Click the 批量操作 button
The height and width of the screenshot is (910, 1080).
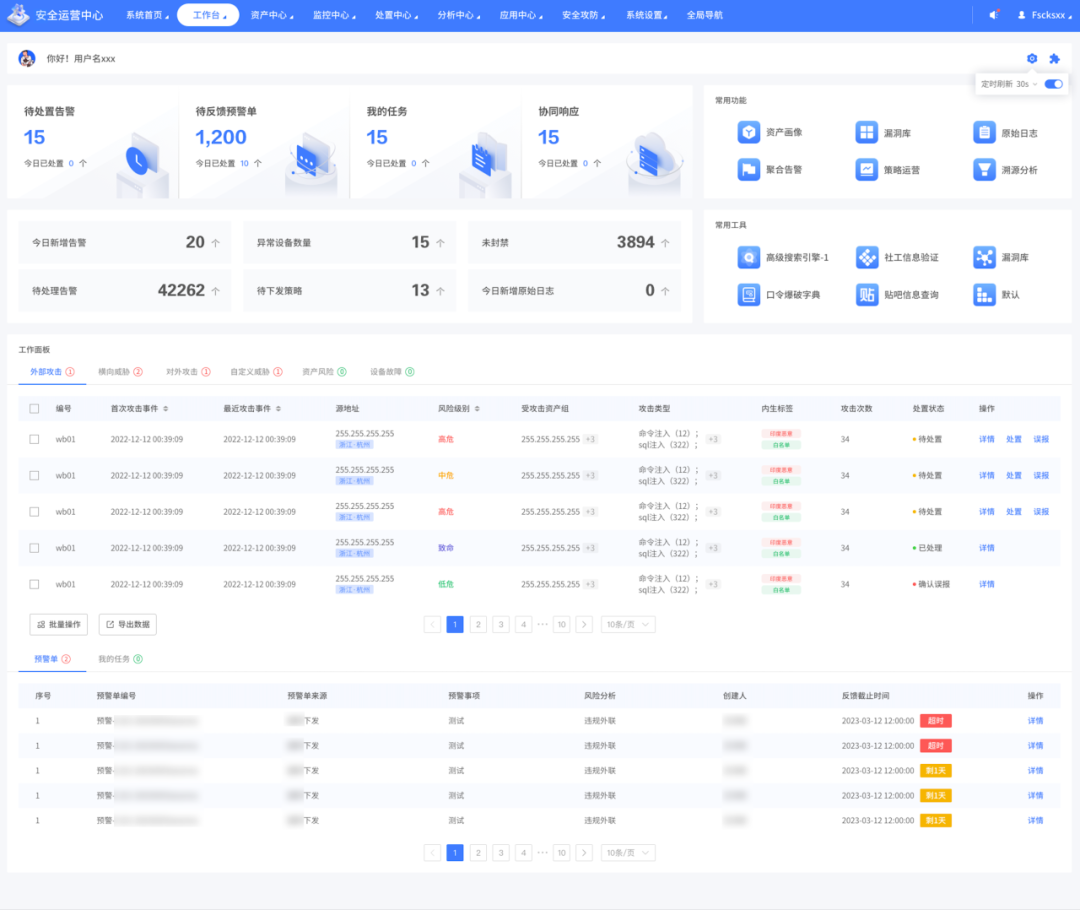[59, 625]
